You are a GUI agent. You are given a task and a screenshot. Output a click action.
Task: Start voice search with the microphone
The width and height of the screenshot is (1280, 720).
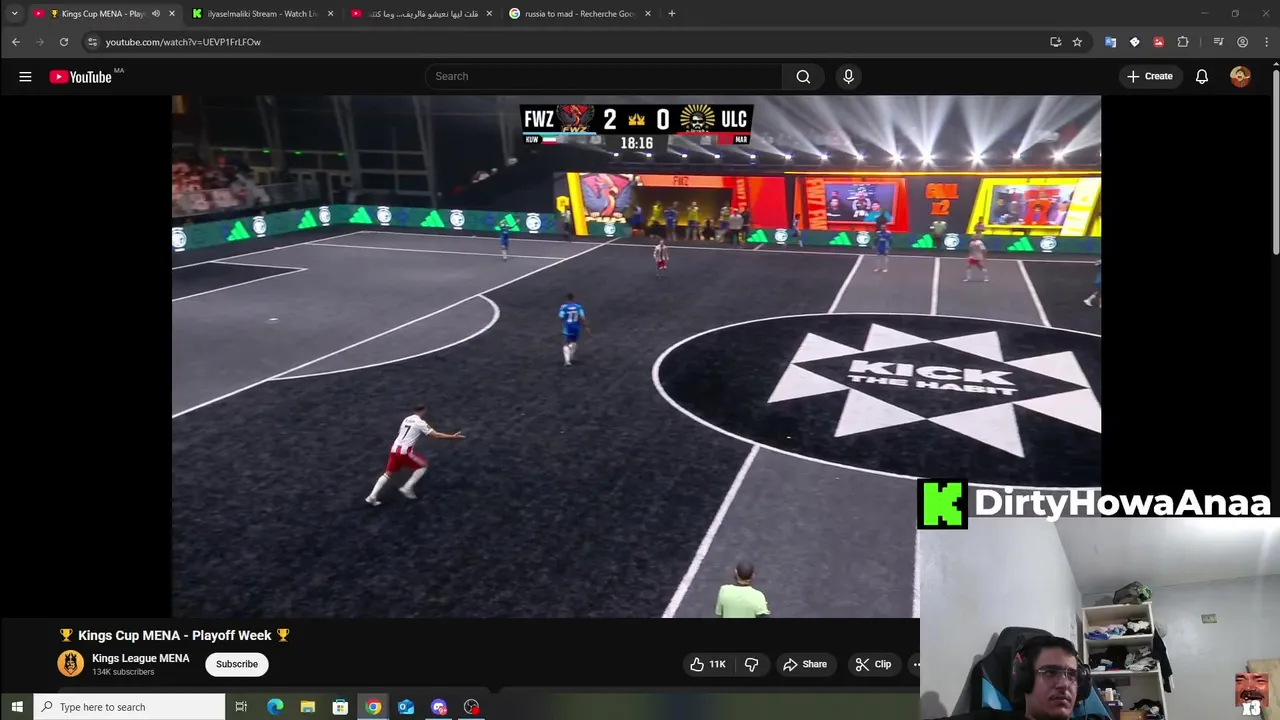pyautogui.click(x=848, y=76)
